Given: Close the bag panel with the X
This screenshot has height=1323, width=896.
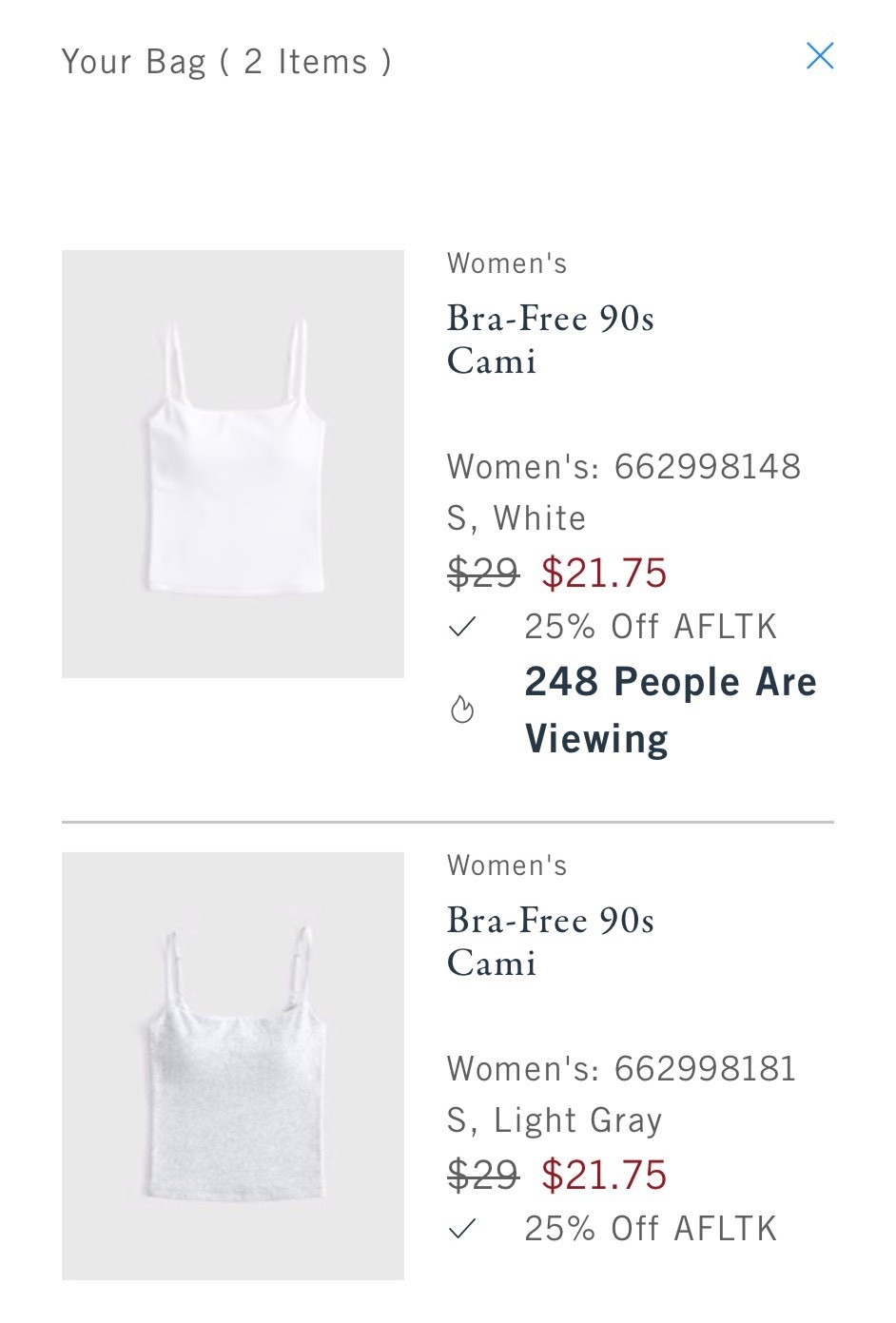Looking at the screenshot, I should point(819,56).
